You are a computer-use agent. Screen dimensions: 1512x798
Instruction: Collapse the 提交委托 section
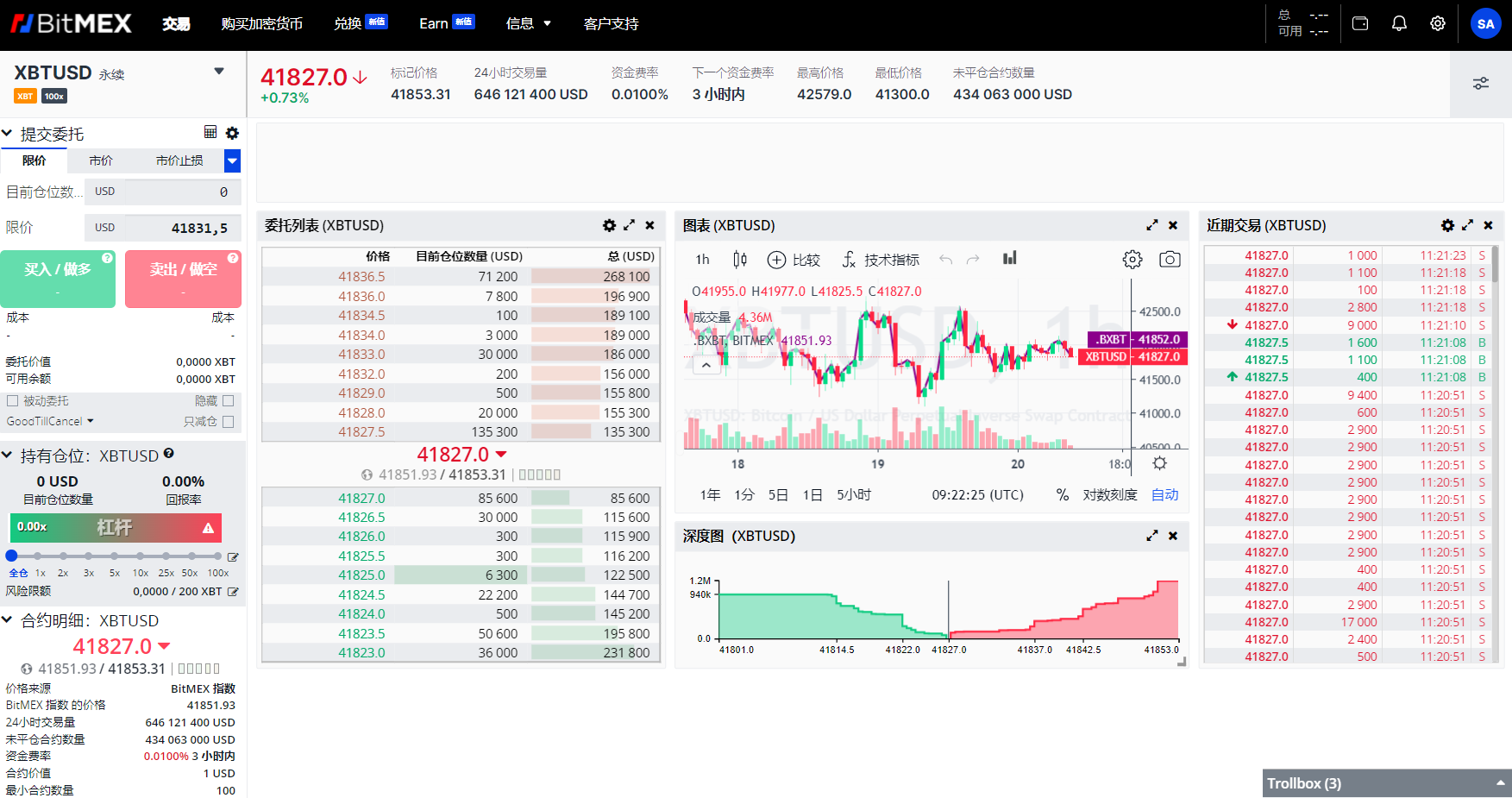click(7, 133)
